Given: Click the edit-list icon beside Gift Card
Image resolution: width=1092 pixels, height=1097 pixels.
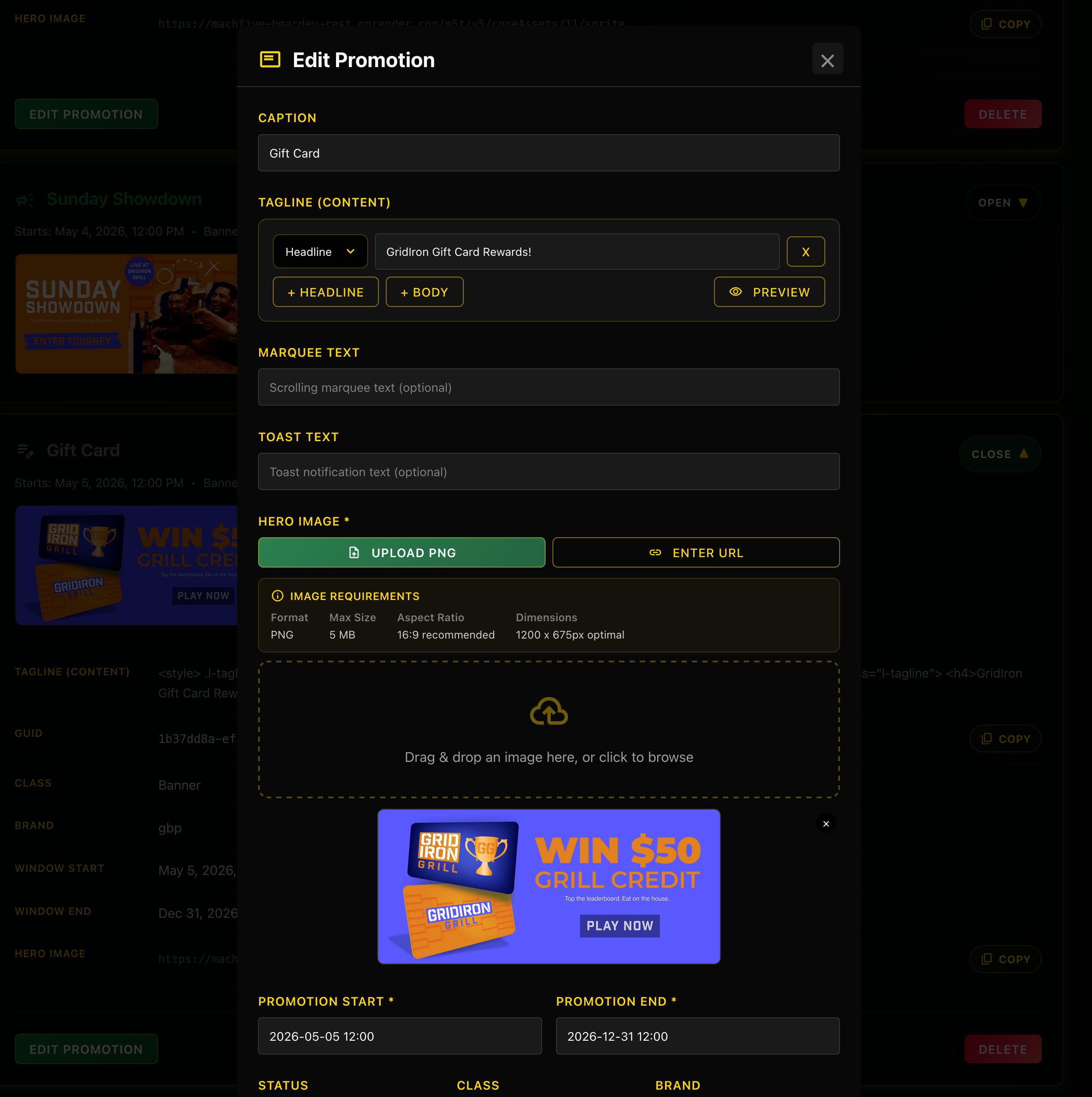Looking at the screenshot, I should click(25, 452).
